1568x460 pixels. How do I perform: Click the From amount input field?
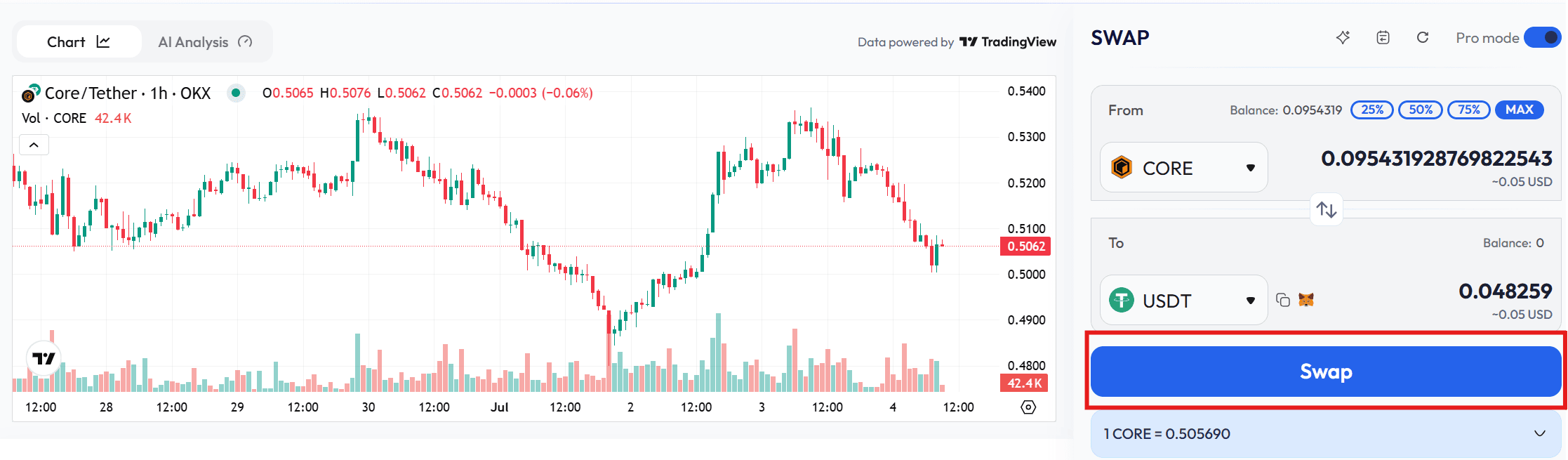1435,159
